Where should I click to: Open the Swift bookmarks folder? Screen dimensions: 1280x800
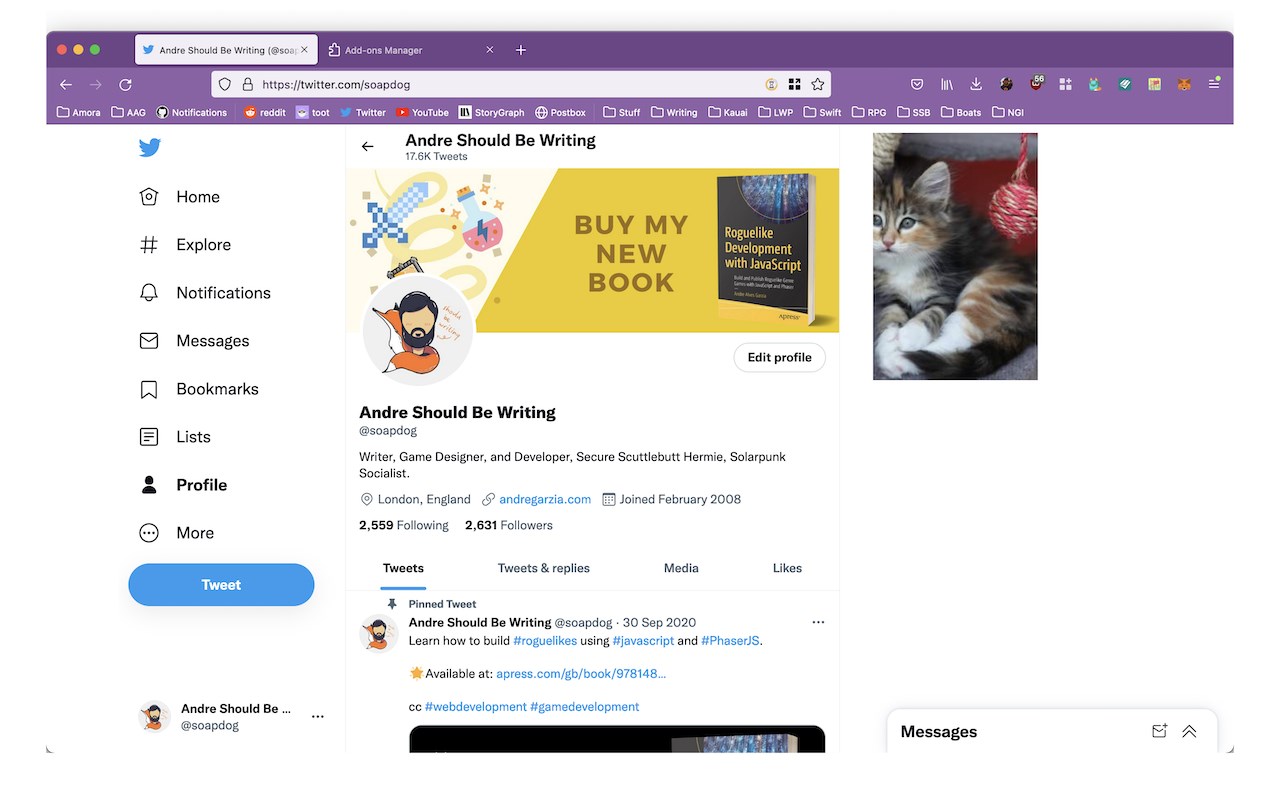coord(823,112)
